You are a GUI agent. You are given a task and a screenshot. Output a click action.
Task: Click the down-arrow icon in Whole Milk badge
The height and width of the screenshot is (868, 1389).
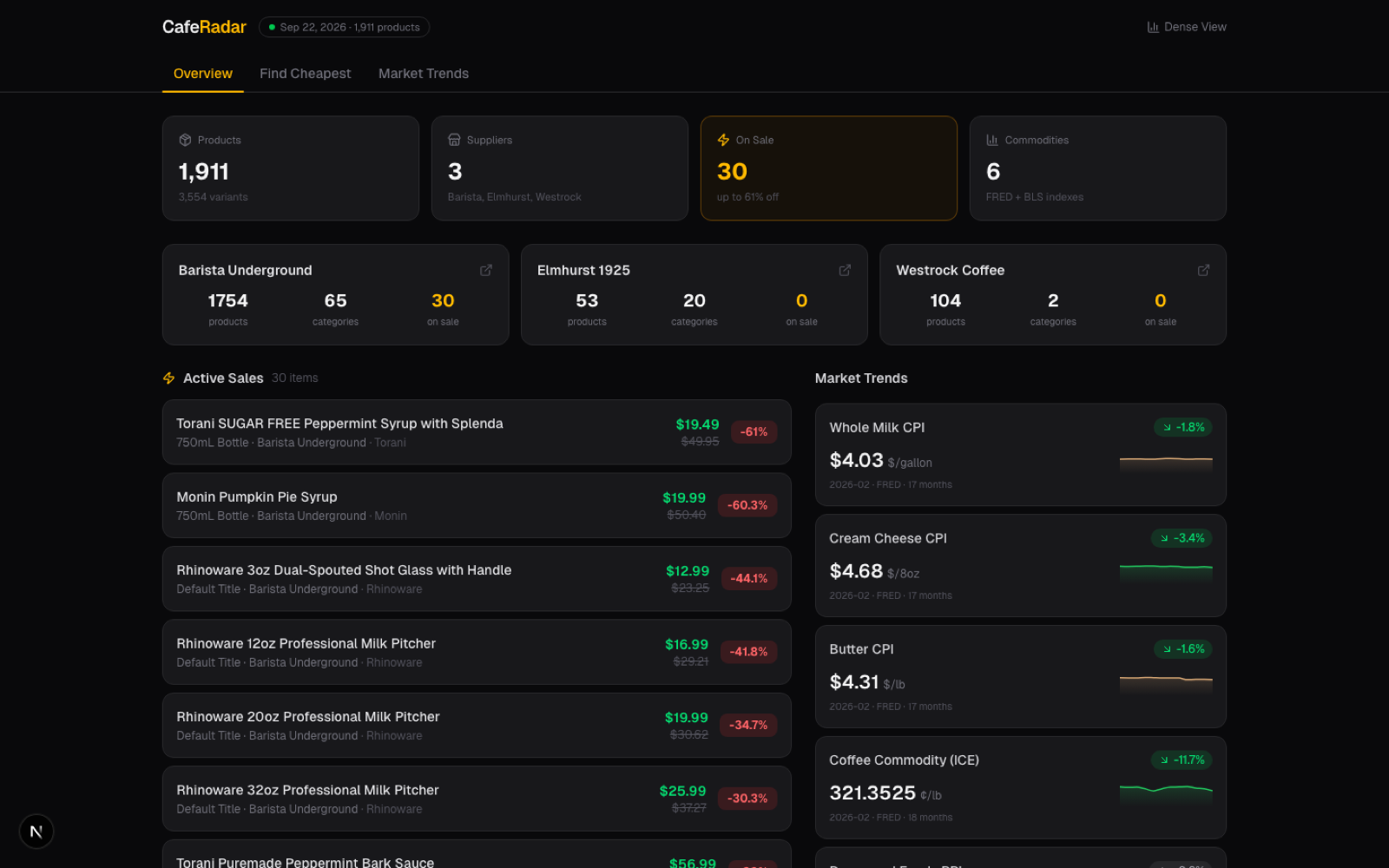coord(1167,427)
